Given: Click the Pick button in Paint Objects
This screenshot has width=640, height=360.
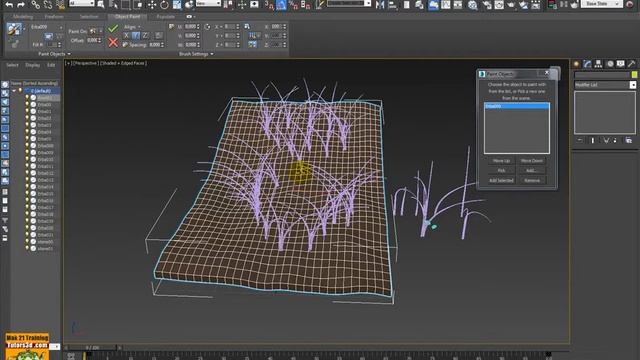Looking at the screenshot, I should pos(501,171).
